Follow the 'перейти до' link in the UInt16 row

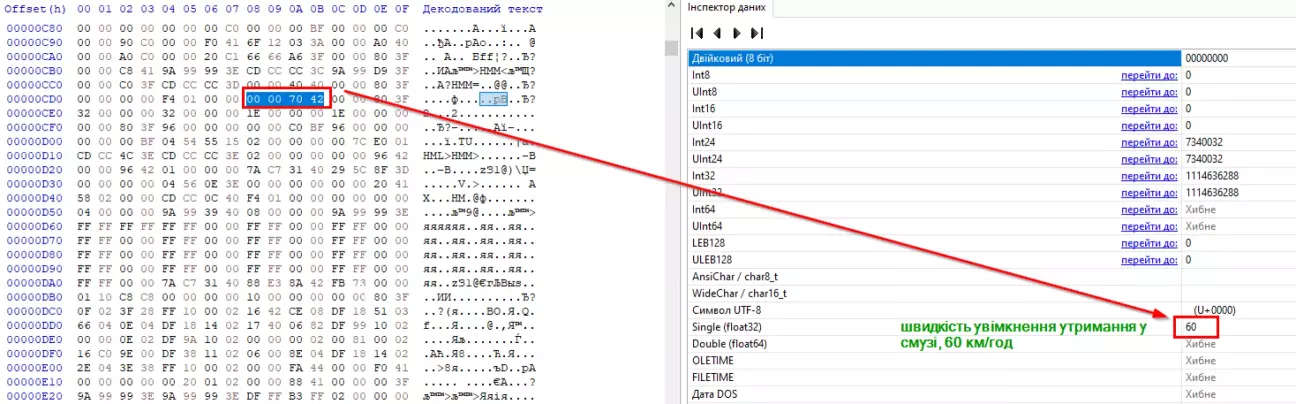point(1147,126)
